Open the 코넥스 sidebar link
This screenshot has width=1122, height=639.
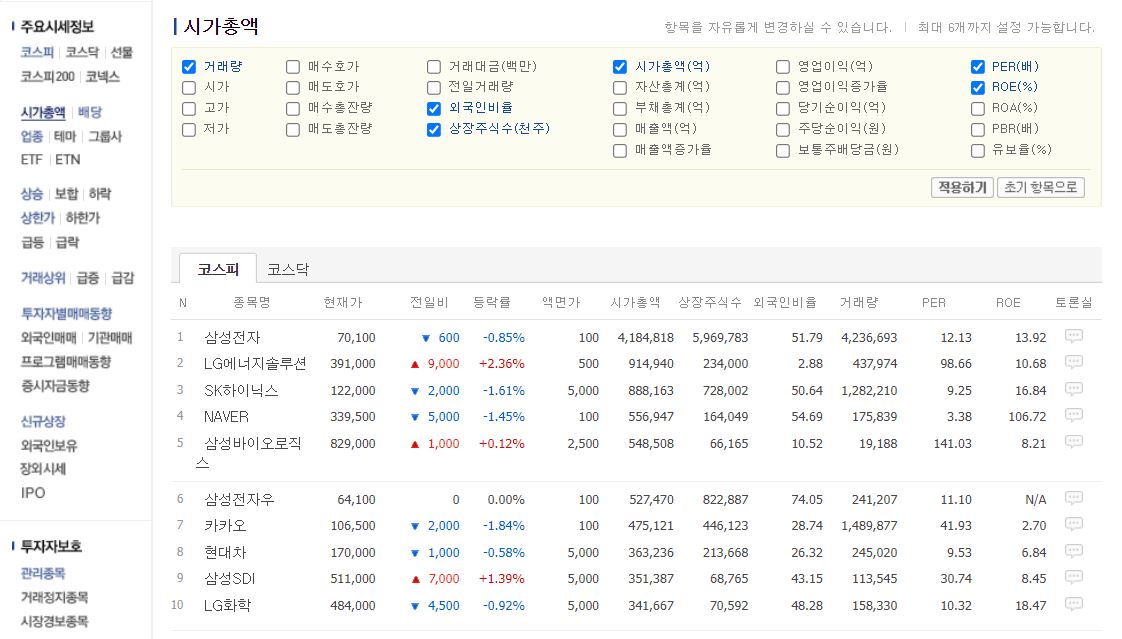102,77
